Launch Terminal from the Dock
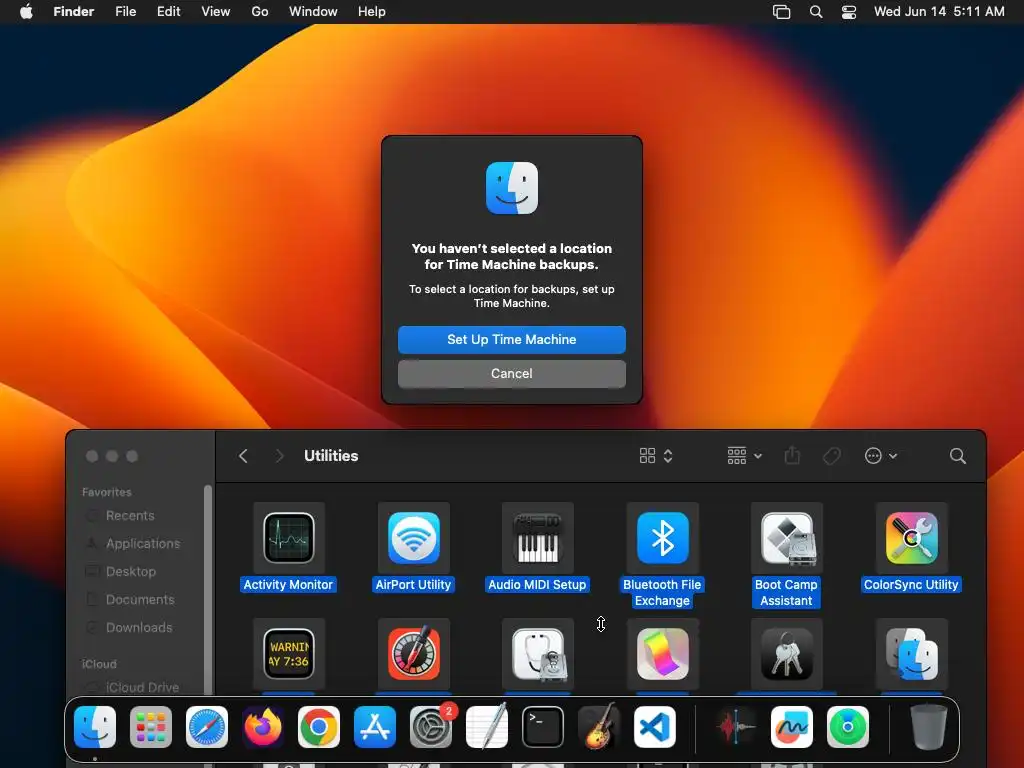Screen dimensions: 1024x768 pos(543,727)
